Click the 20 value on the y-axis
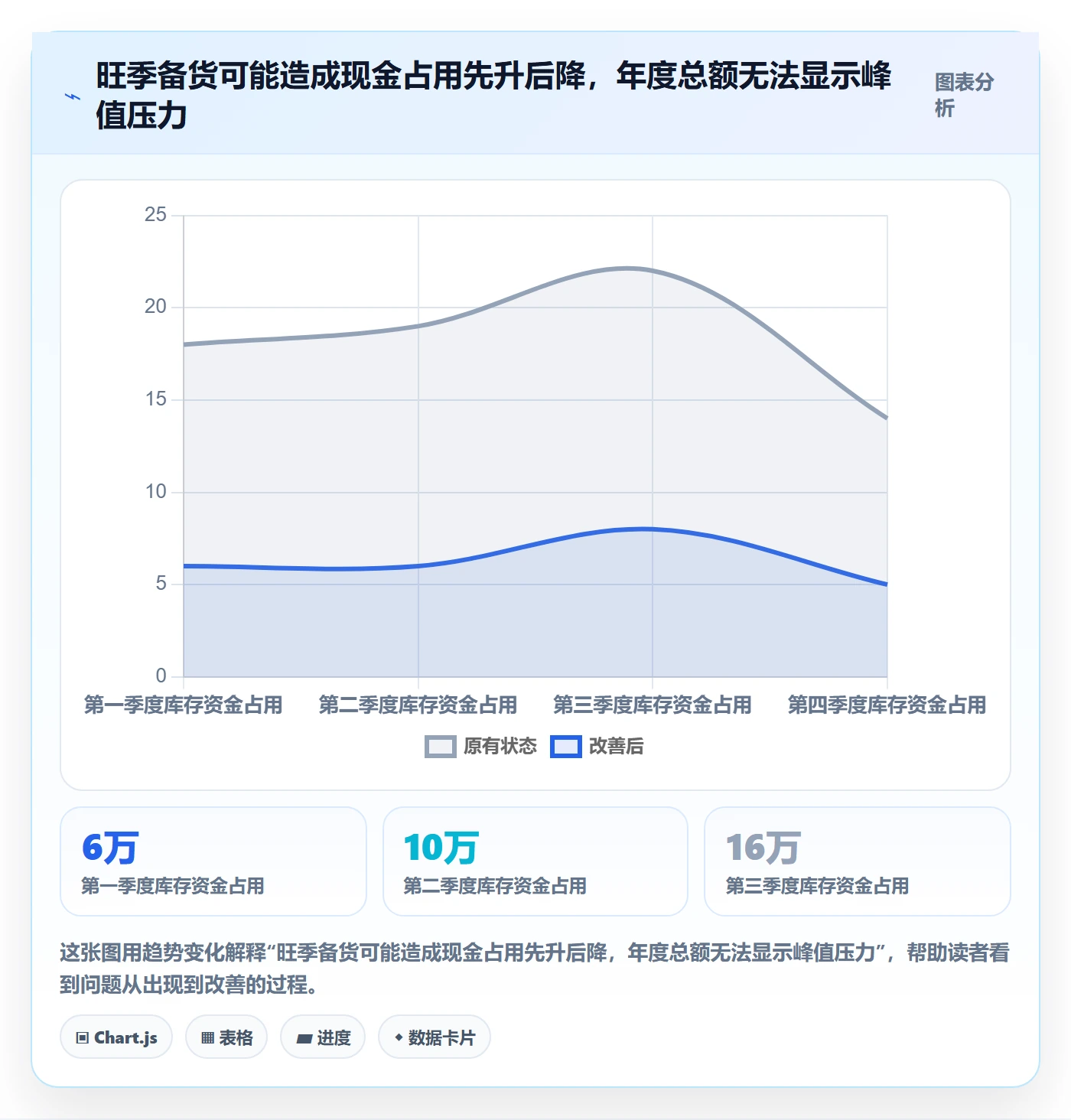The height and width of the screenshot is (1120, 1071). pos(155,307)
